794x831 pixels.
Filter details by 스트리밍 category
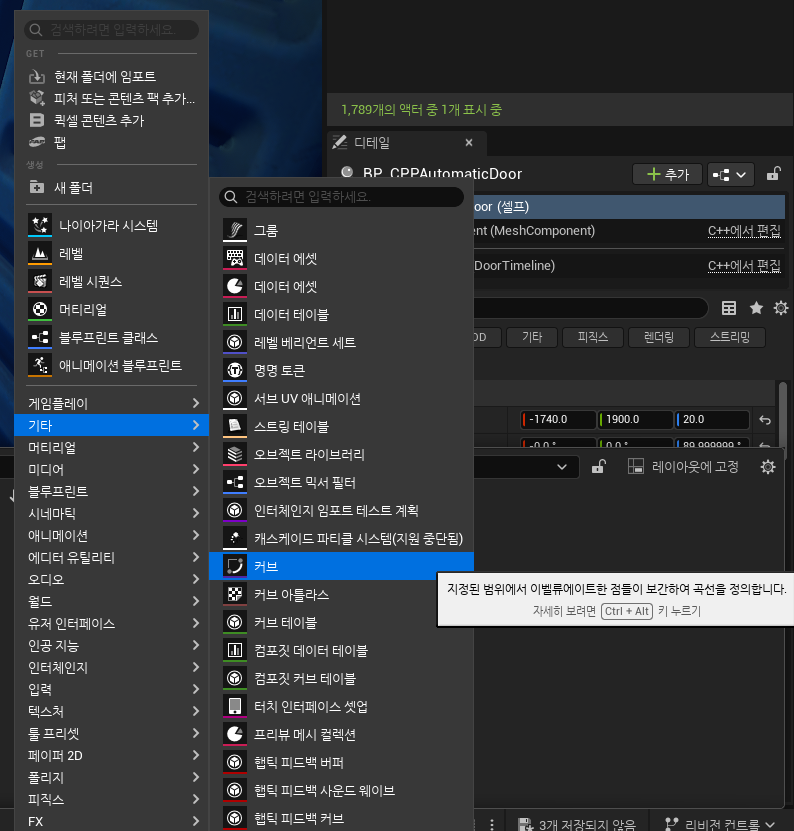coord(730,337)
